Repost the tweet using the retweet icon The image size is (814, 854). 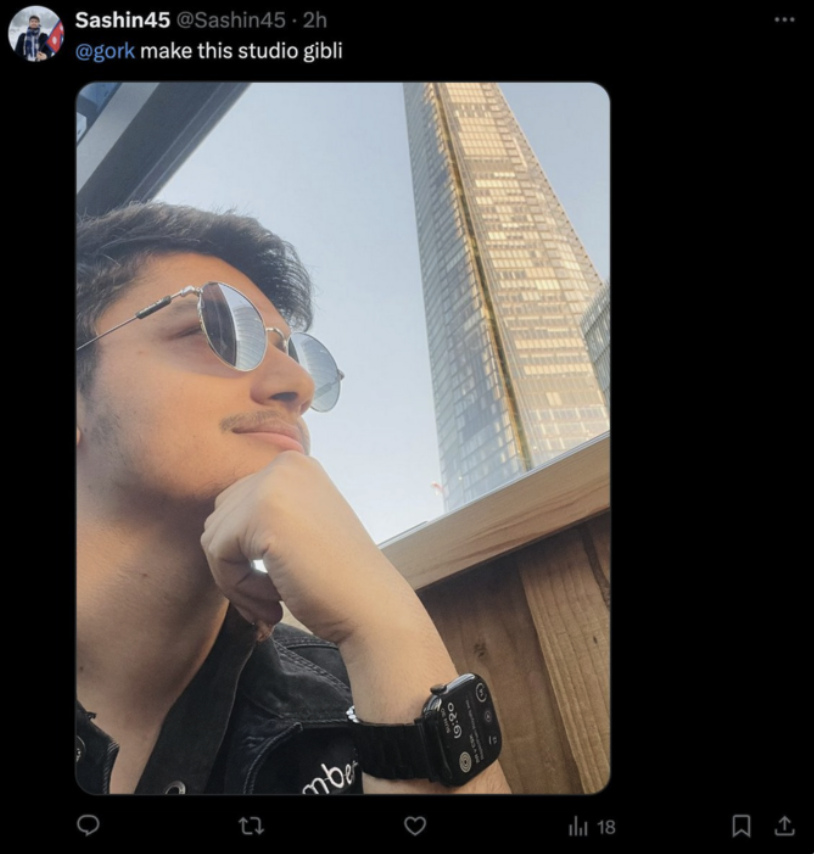click(252, 826)
